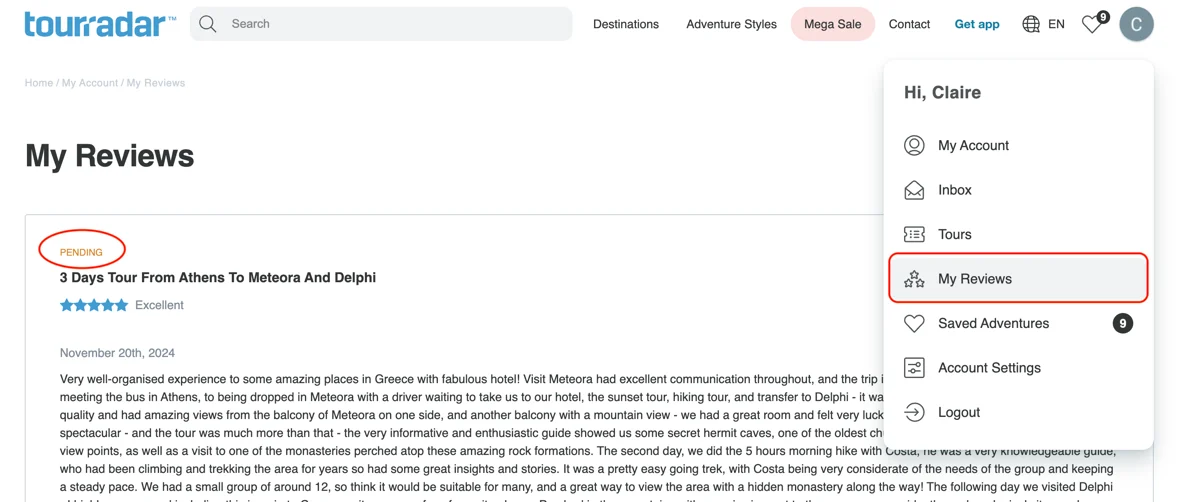Go to Home breadcrumb link
The image size is (1200, 502).
click(39, 83)
